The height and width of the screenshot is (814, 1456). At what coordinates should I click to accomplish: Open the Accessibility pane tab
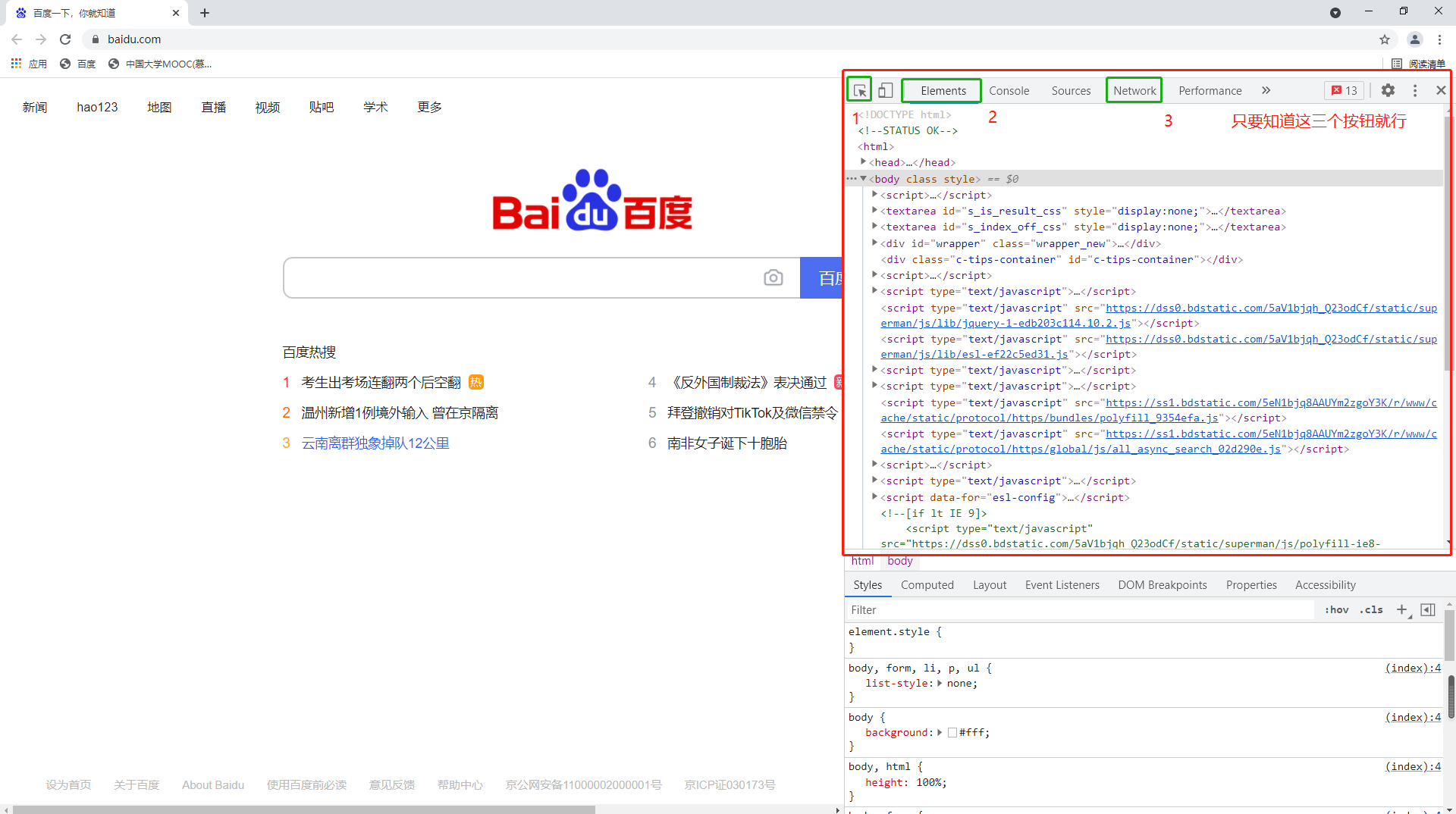(1326, 584)
